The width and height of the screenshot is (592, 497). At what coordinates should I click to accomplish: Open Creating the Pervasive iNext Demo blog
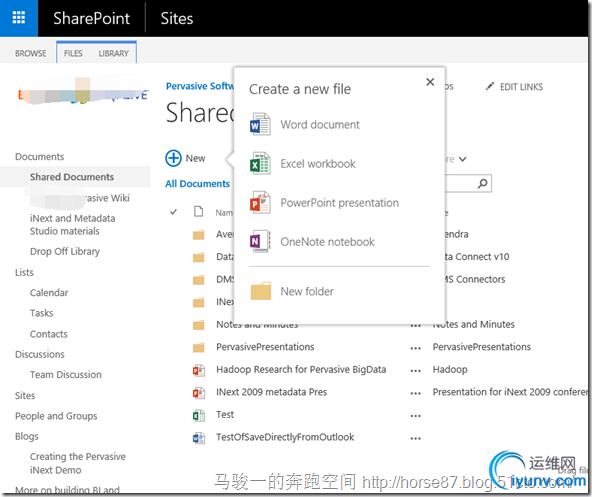tap(78, 463)
